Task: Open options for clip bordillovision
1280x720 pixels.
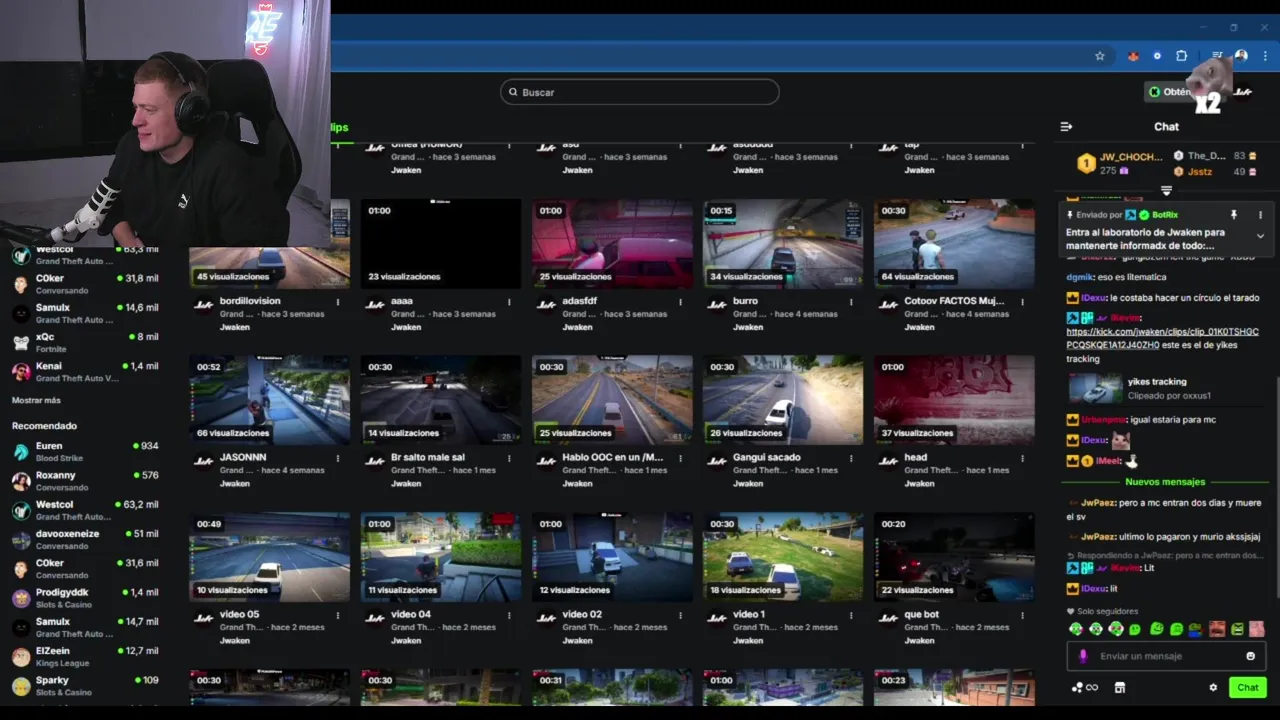Action: (x=337, y=301)
